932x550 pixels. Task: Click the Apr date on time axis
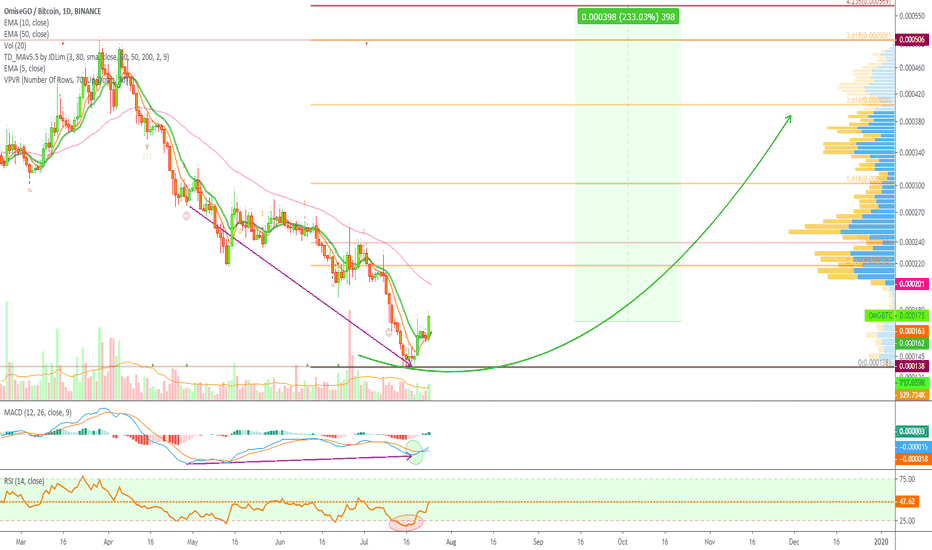[108, 542]
